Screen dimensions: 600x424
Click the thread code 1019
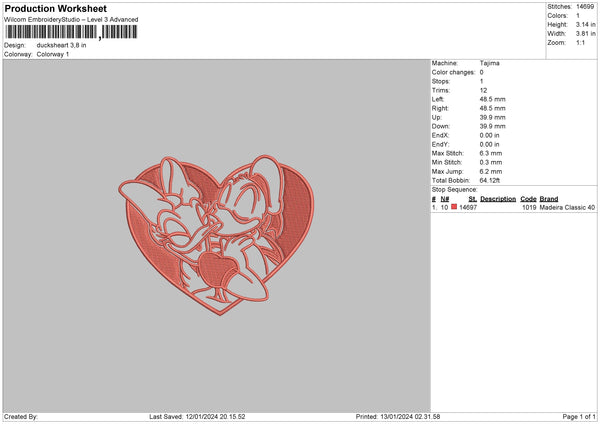(x=528, y=208)
